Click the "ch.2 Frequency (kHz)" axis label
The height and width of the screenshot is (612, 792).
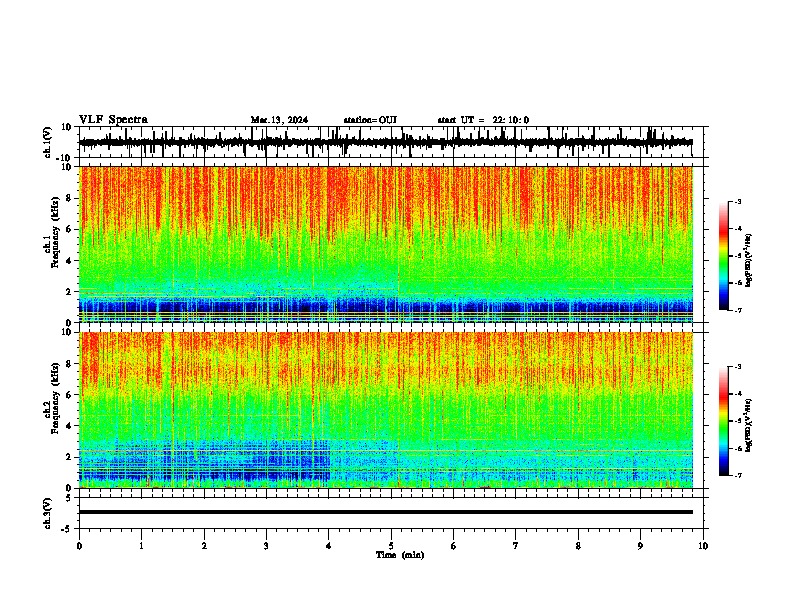52,398
